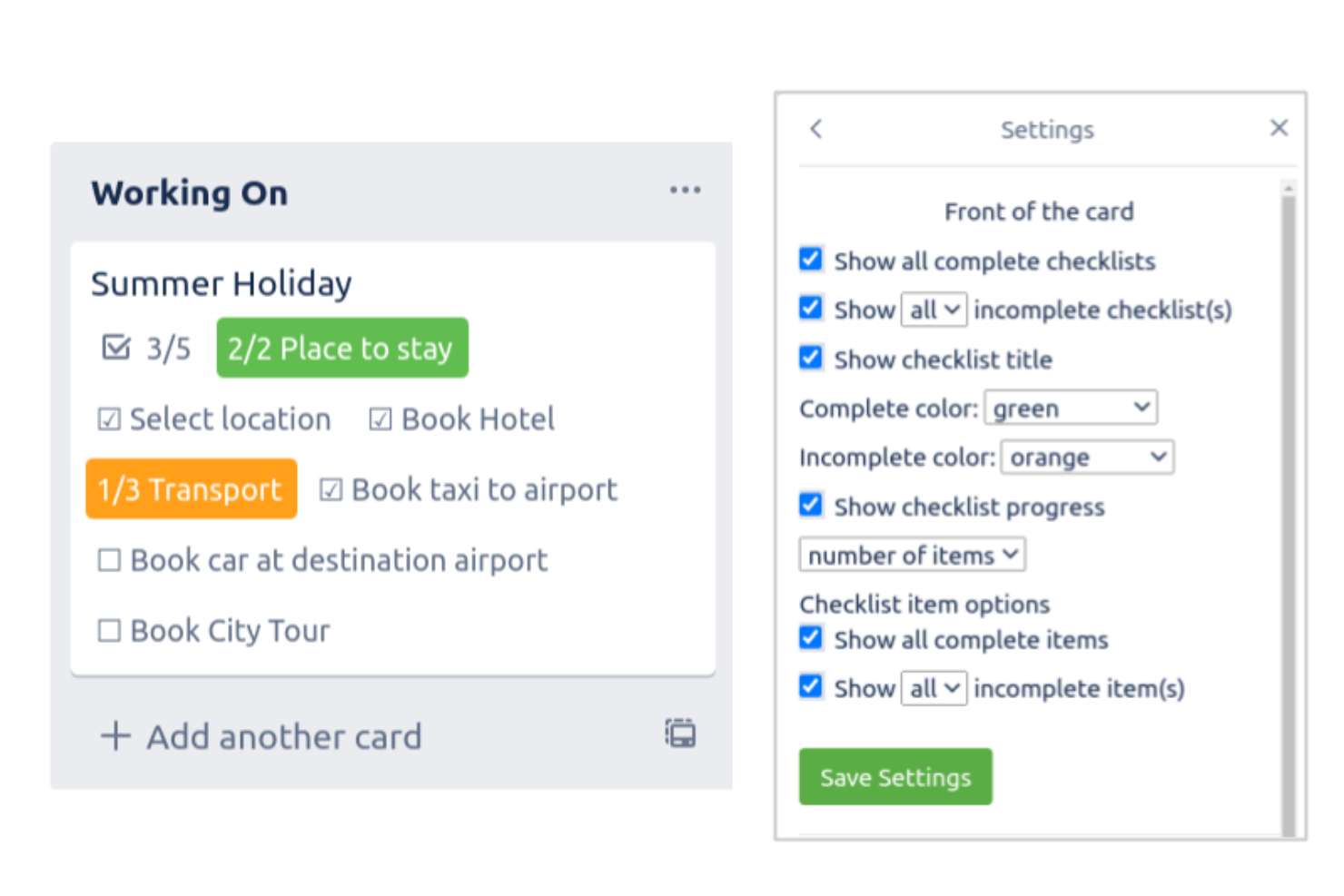Screen dimensions: 1344x896
Task: Click the Settings panel title
Action: pyautogui.click(x=1046, y=129)
